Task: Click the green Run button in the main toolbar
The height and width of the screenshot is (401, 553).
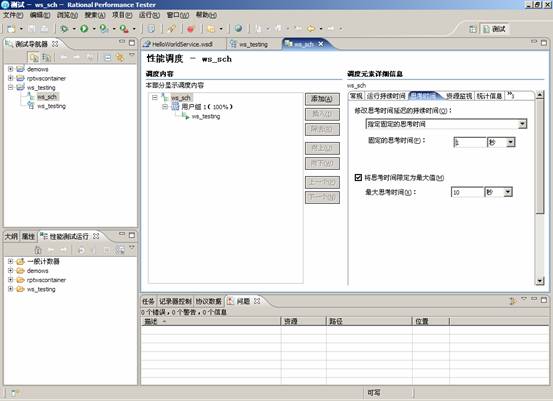Action: [84, 29]
